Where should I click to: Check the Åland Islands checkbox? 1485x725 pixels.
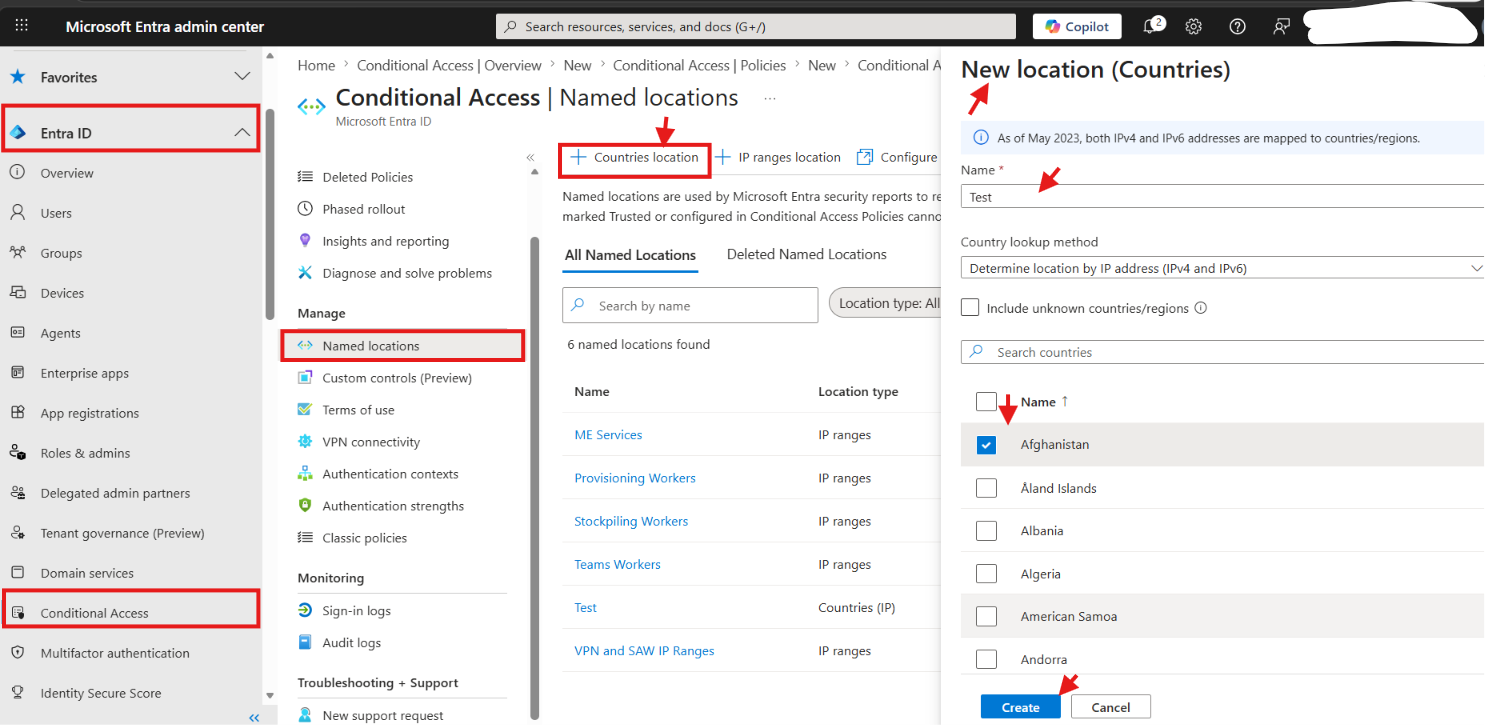[986, 488]
